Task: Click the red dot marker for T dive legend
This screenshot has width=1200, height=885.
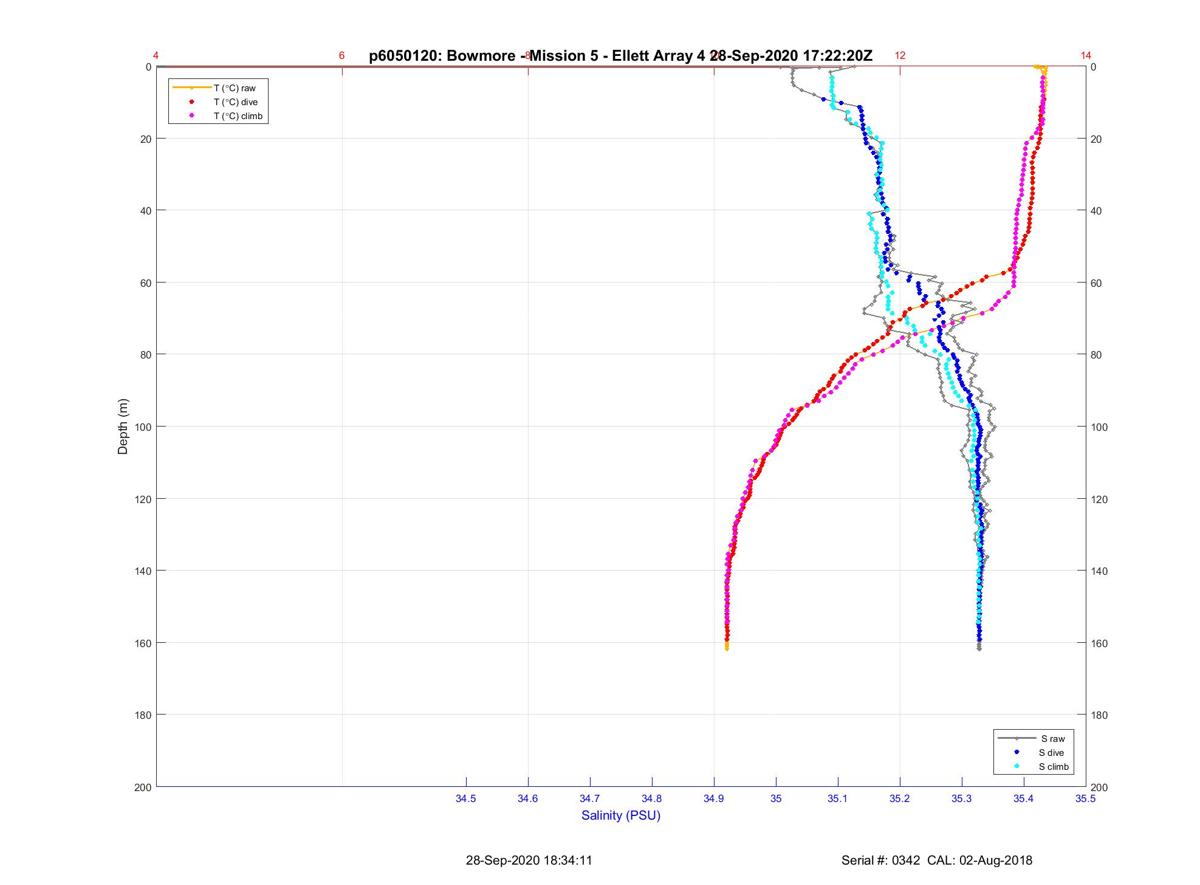Action: (x=191, y=102)
